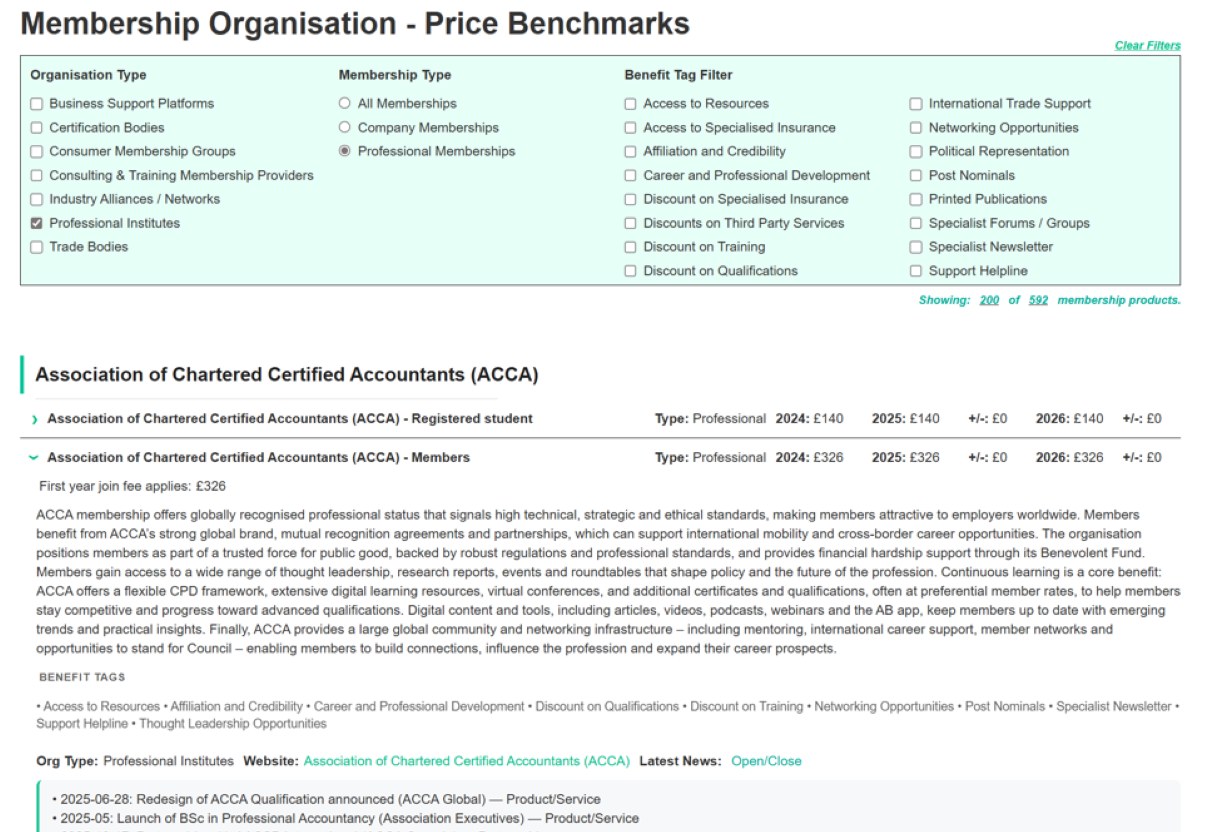Check the Post Nominals filter
1216x832 pixels.
(x=916, y=176)
